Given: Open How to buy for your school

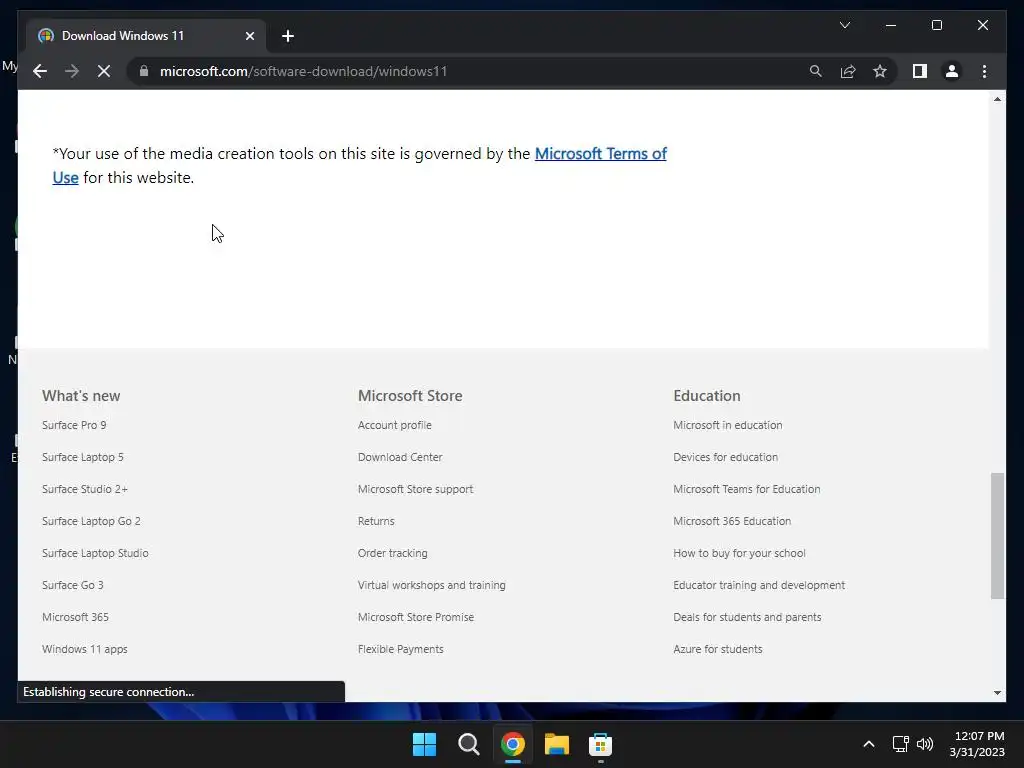Looking at the screenshot, I should coord(739,553).
